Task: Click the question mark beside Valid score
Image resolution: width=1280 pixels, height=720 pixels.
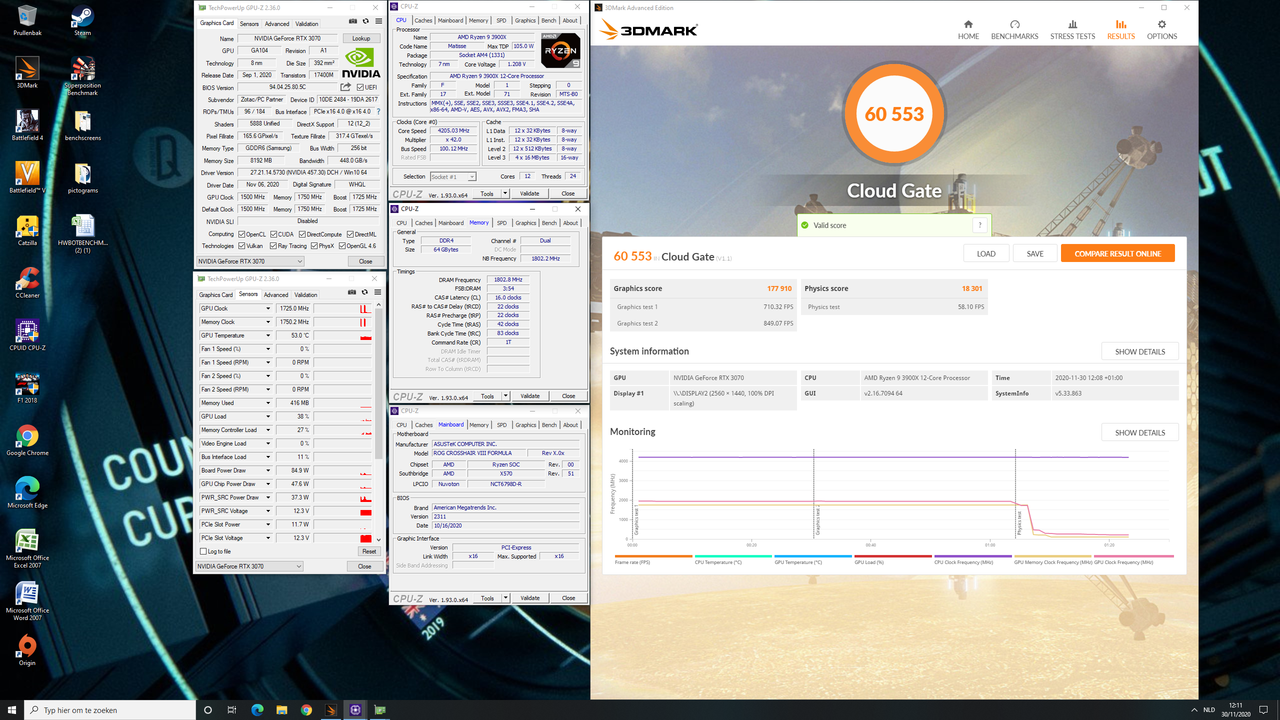Action: coord(980,225)
